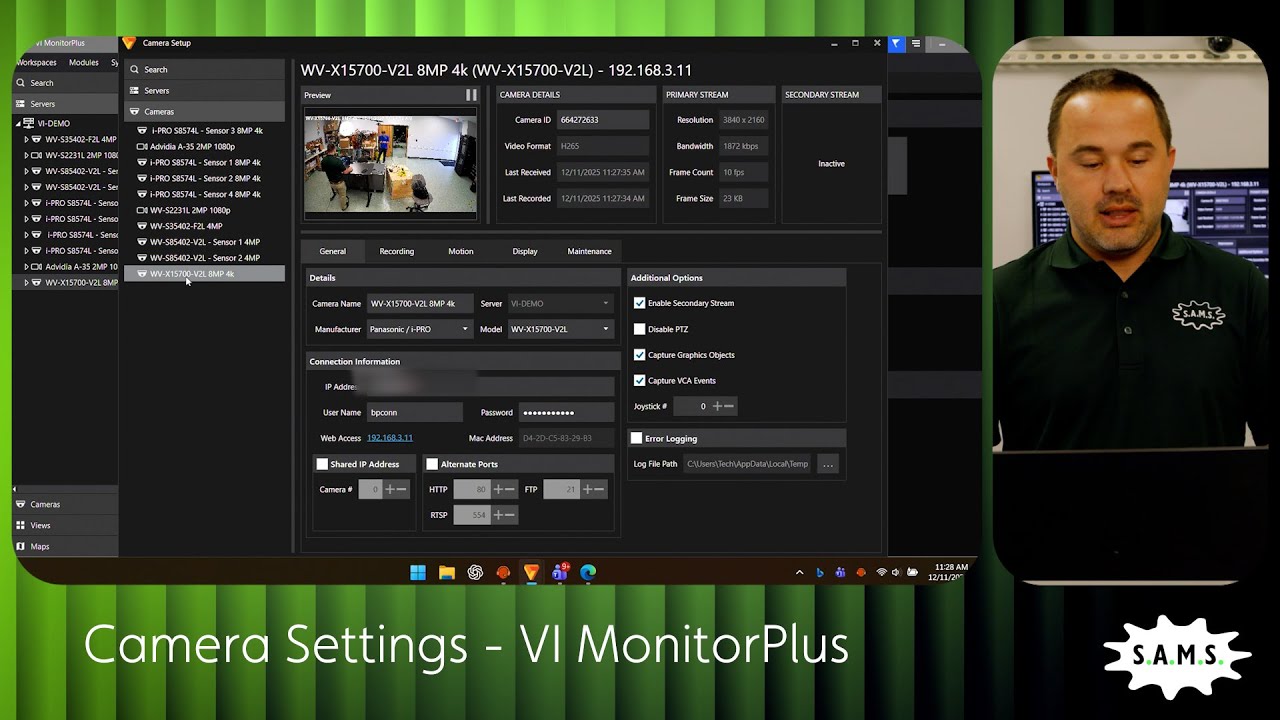Open the Windows Start menu
Viewport: 1280px width, 720px height.
coord(418,572)
